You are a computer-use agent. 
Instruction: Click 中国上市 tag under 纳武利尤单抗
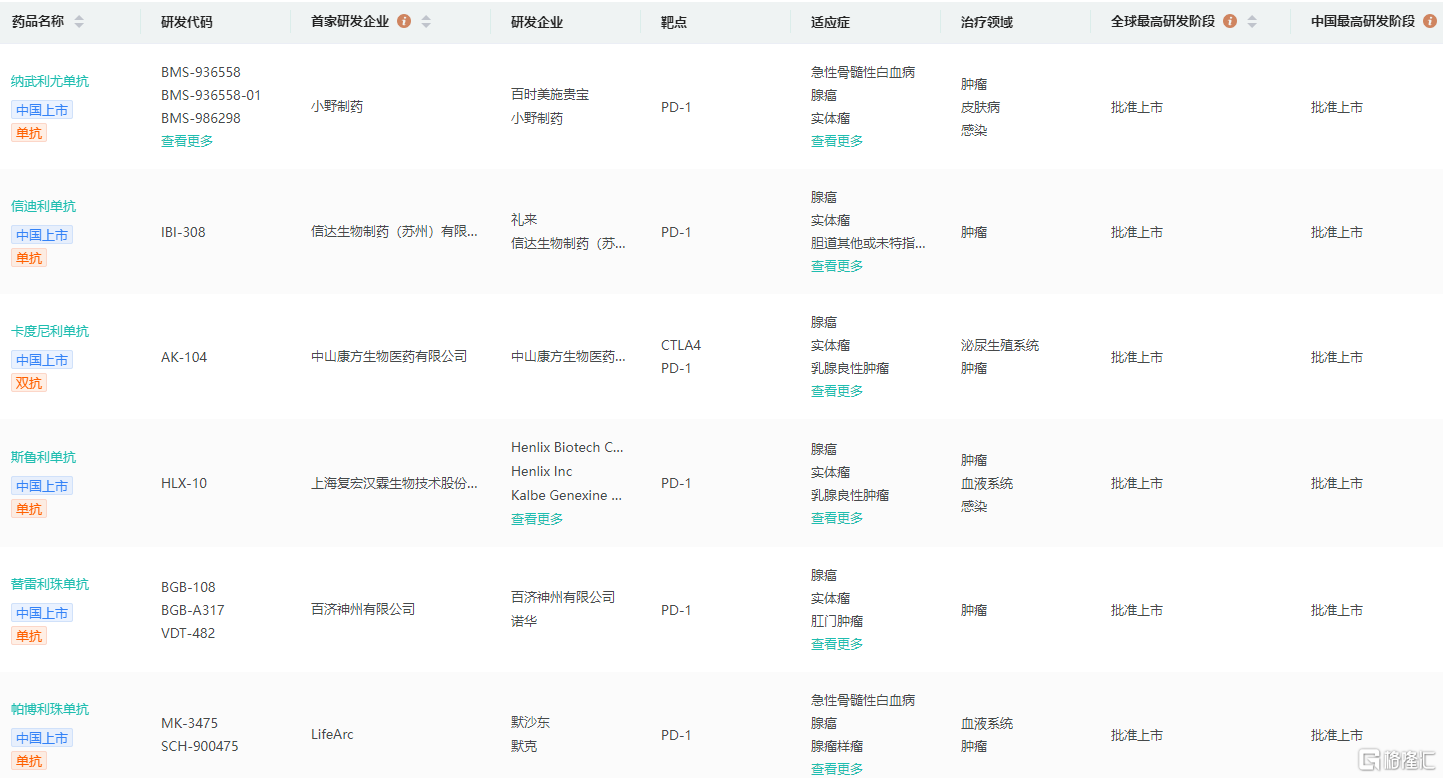[42, 110]
